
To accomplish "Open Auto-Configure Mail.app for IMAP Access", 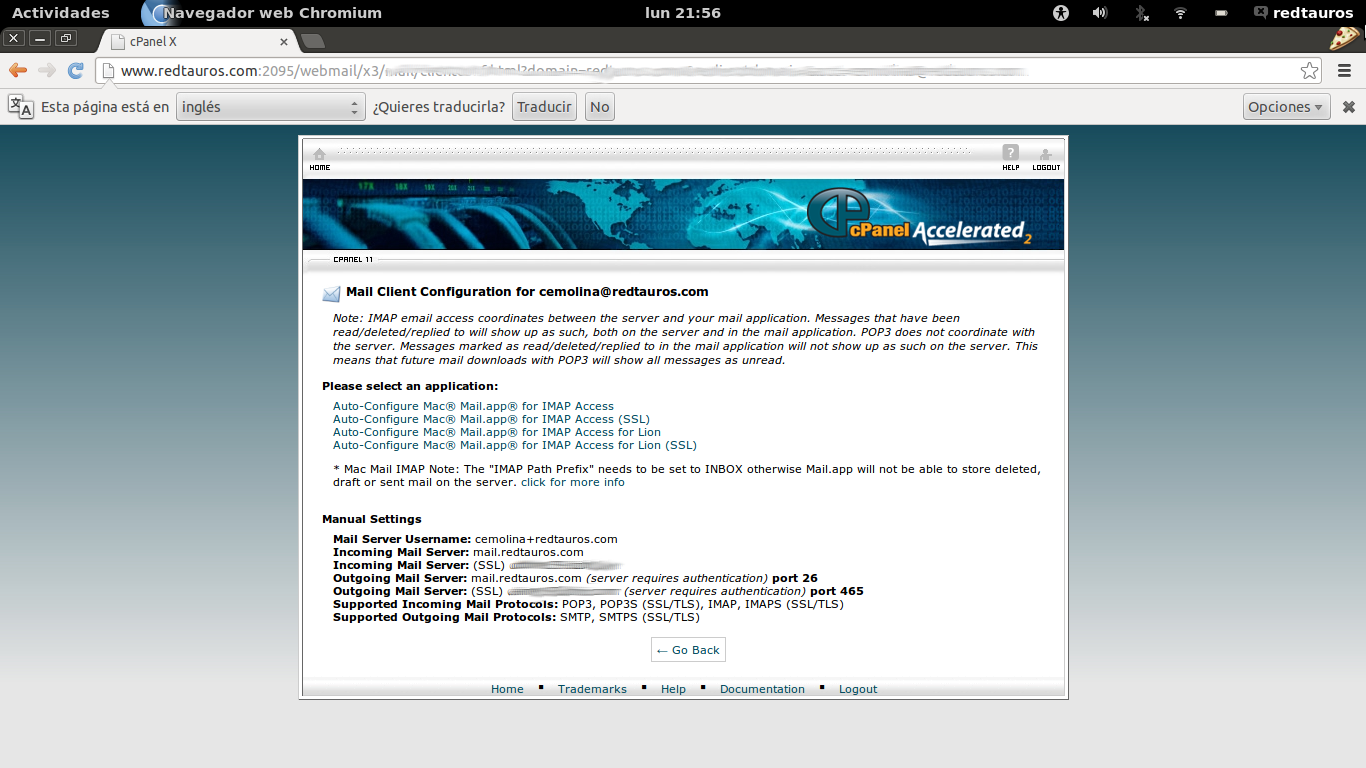I will coord(473,406).
